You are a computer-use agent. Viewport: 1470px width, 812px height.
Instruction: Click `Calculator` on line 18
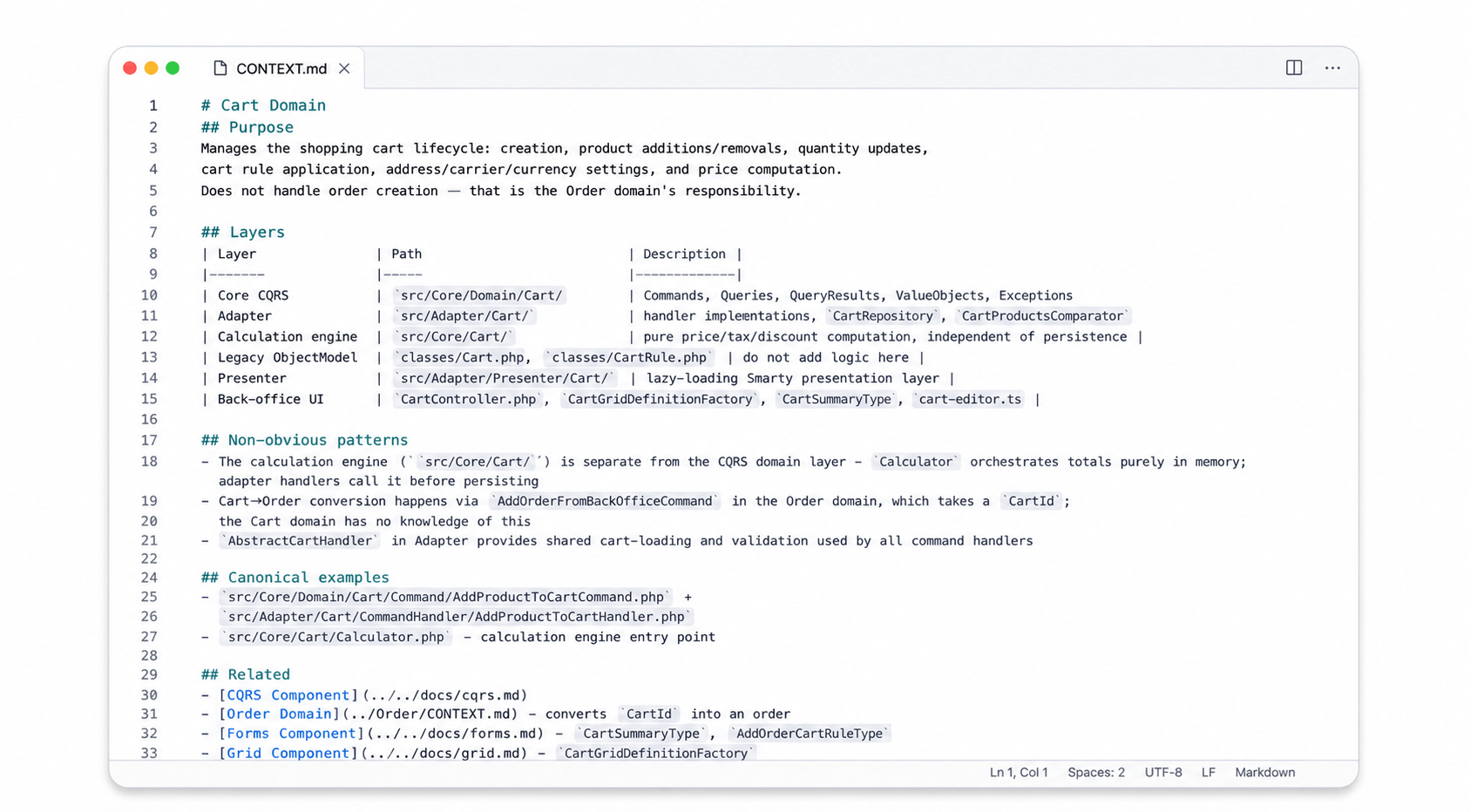pos(916,463)
